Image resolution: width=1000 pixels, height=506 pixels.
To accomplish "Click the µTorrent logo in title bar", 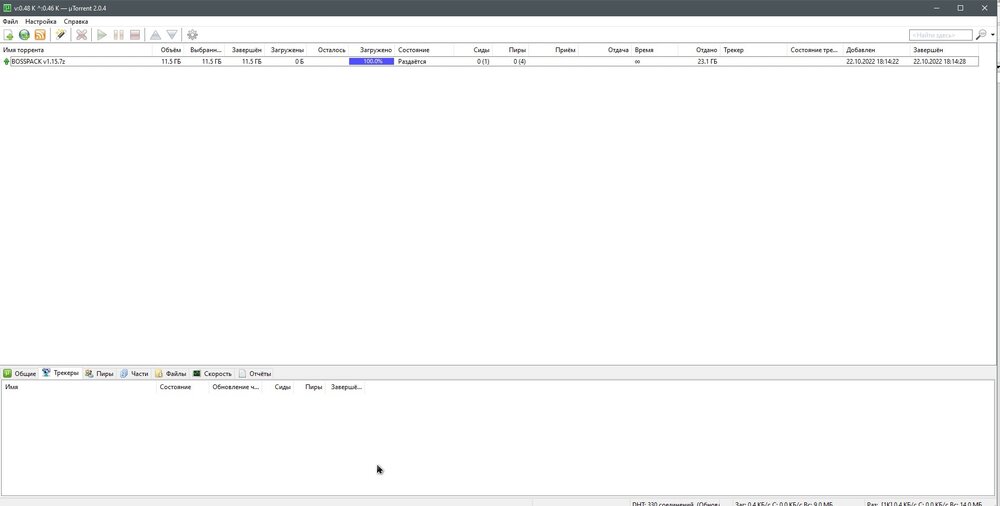I will [x=7, y=8].
